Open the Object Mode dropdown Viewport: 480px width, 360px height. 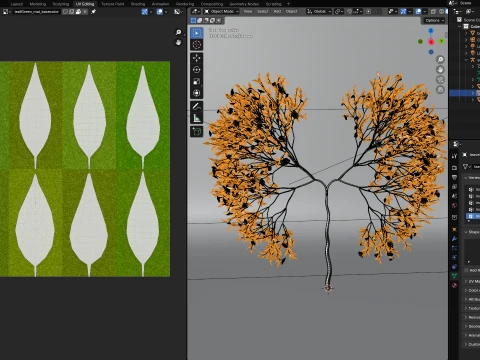[221, 11]
